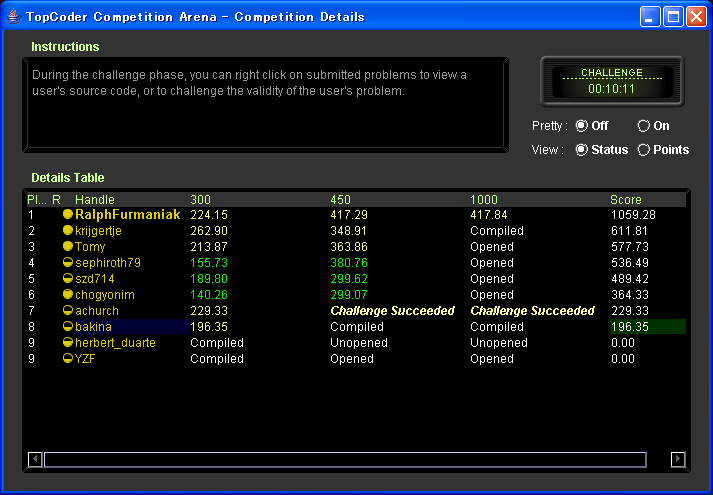Select handle Tomy
The height and width of the screenshot is (495, 713).
pos(90,247)
